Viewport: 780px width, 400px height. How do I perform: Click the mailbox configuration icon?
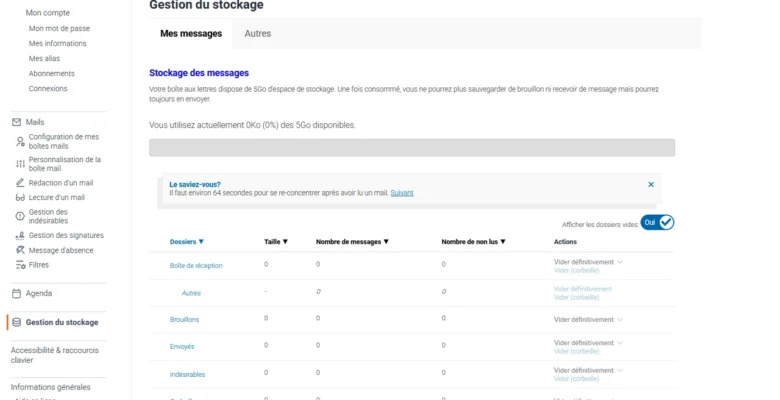point(20,141)
